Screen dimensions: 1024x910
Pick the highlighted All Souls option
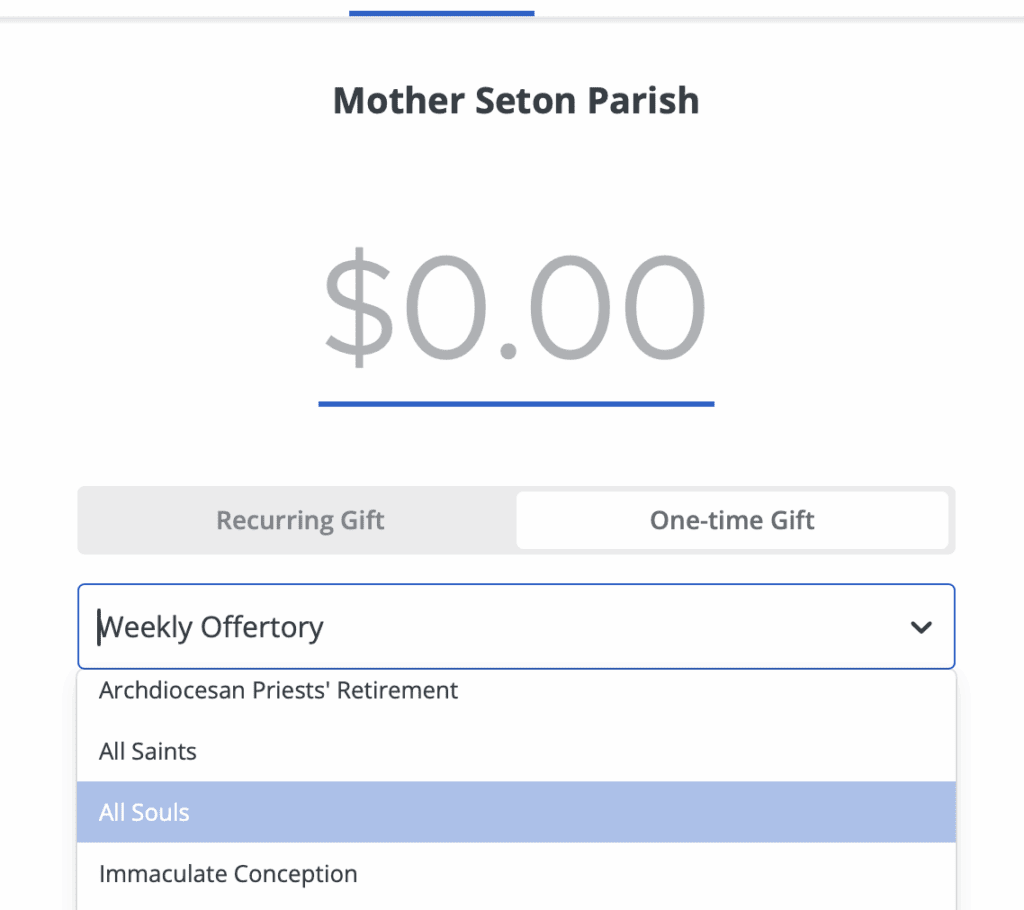(144, 812)
